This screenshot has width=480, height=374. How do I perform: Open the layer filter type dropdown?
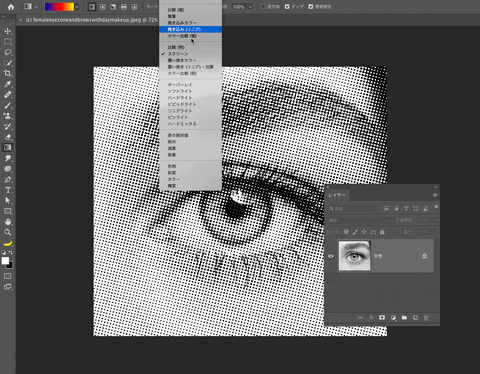352,208
